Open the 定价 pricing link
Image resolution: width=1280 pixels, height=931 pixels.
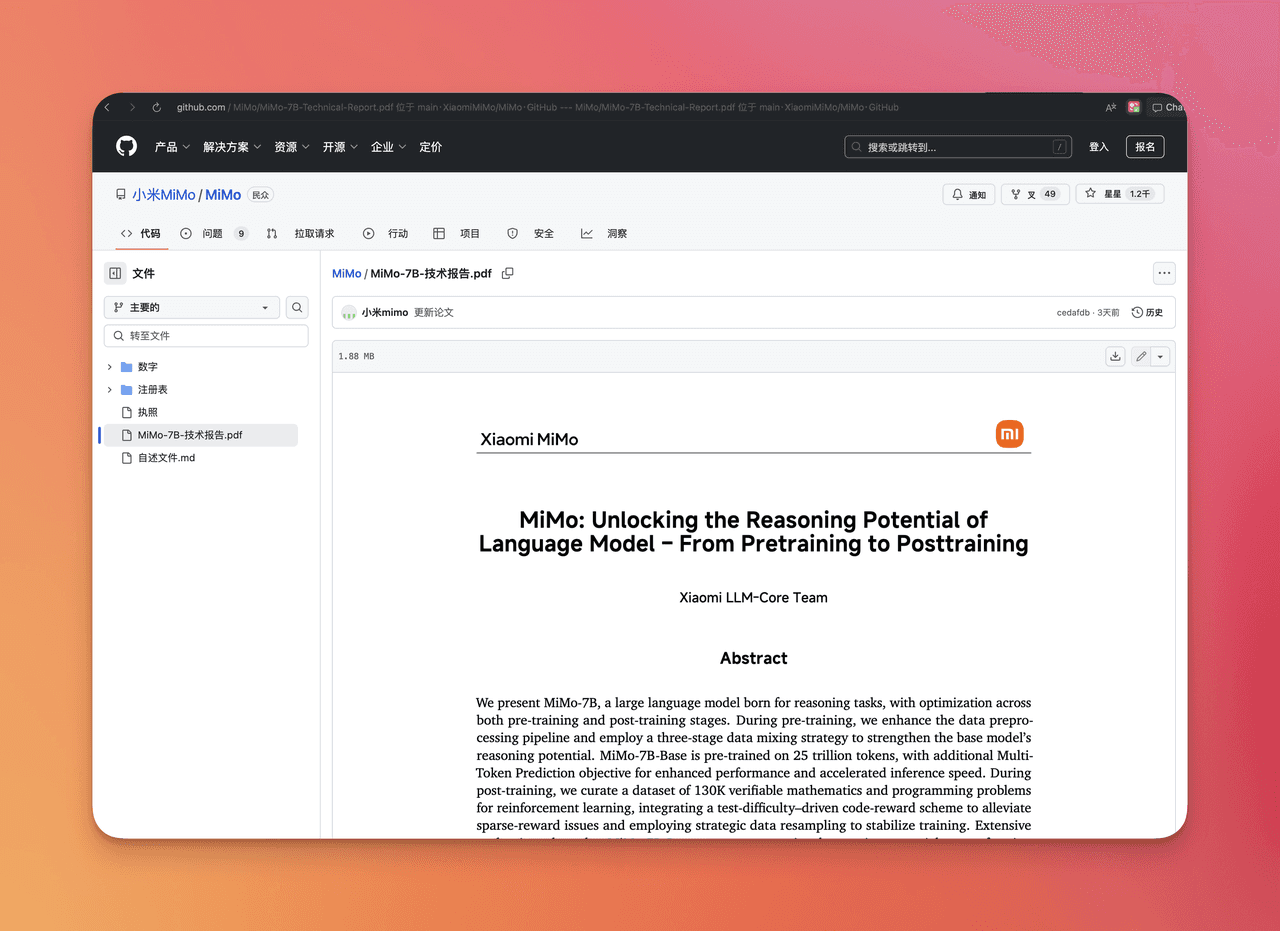[431, 147]
